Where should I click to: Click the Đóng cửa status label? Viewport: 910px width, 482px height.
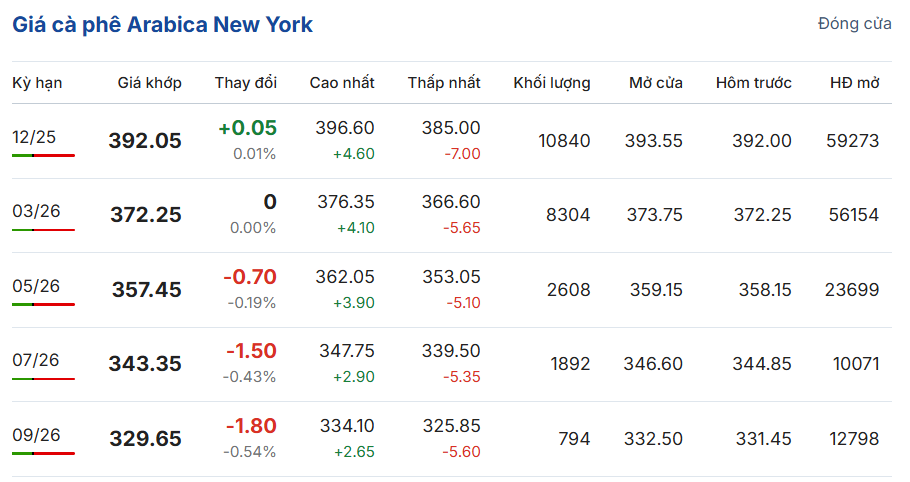click(854, 24)
